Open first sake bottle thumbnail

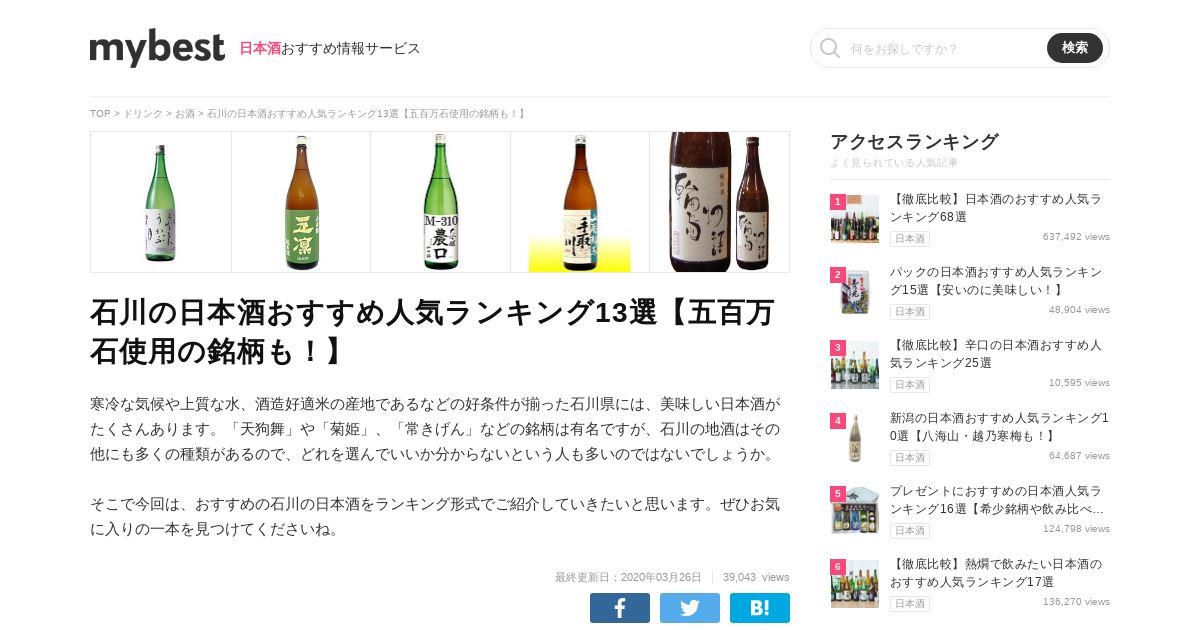tap(161, 202)
